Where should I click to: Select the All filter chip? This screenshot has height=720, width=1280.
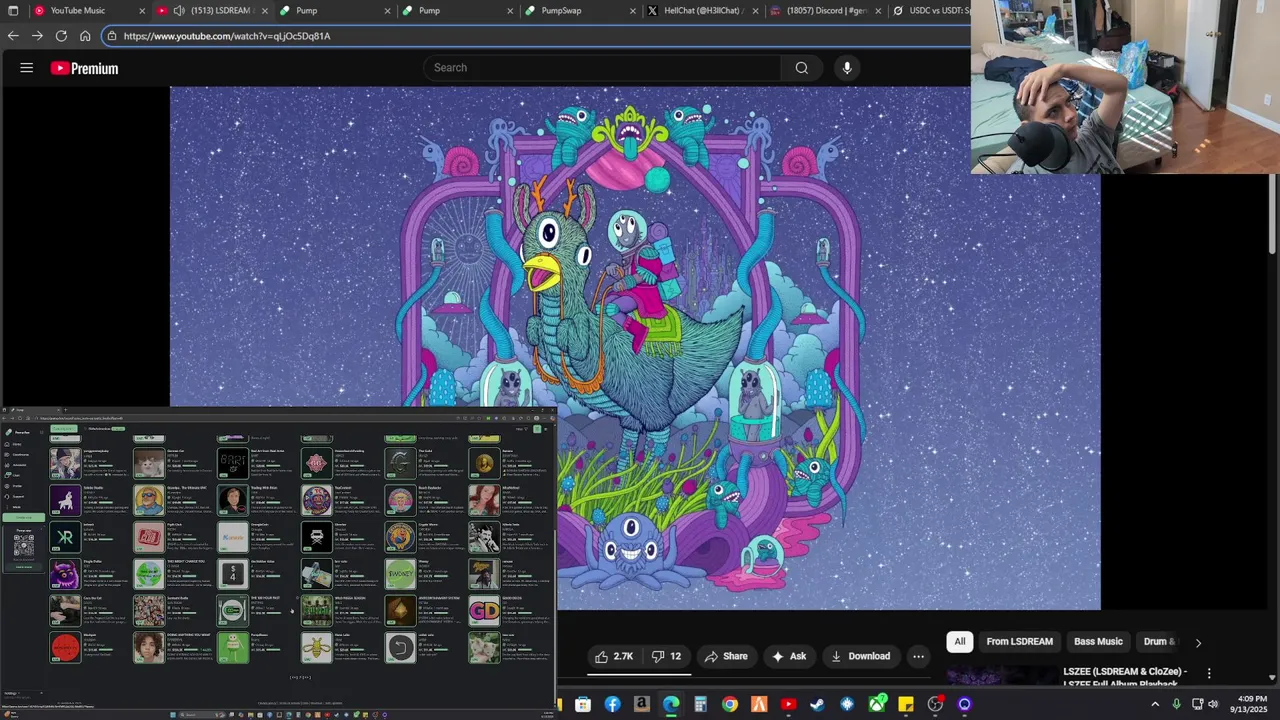[x=960, y=642]
